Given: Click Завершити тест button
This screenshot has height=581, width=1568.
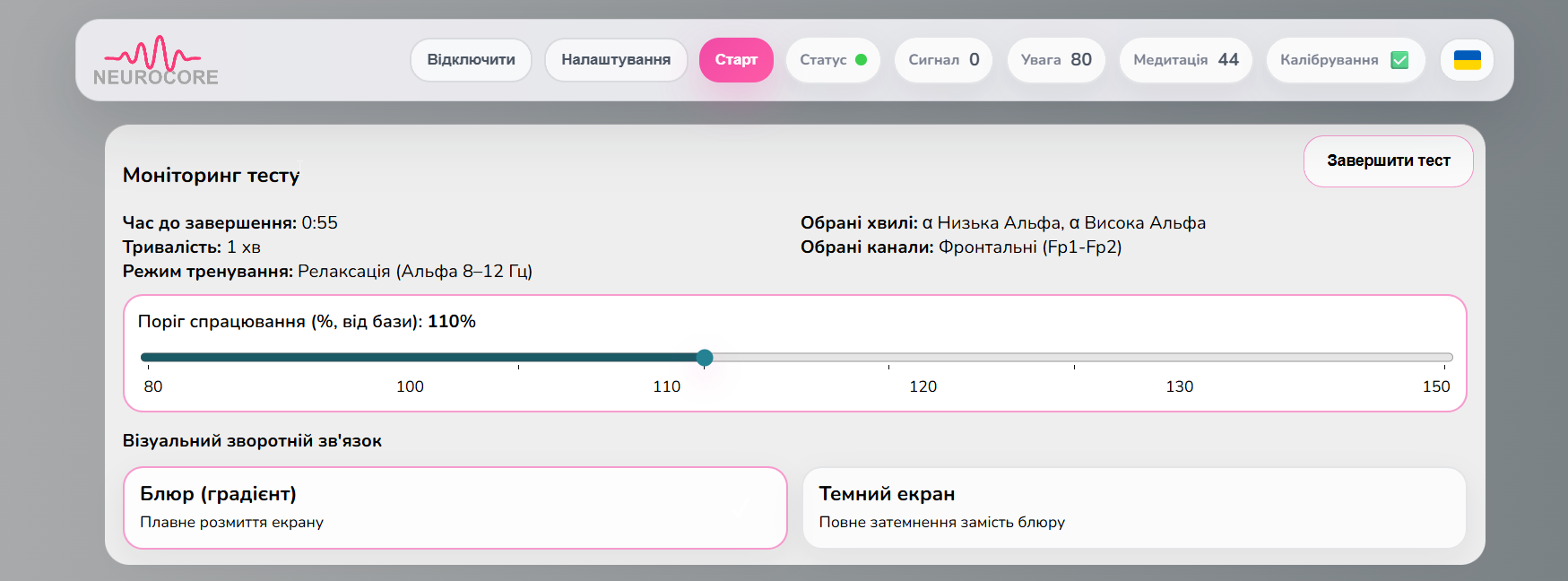Looking at the screenshot, I should (x=1388, y=161).
